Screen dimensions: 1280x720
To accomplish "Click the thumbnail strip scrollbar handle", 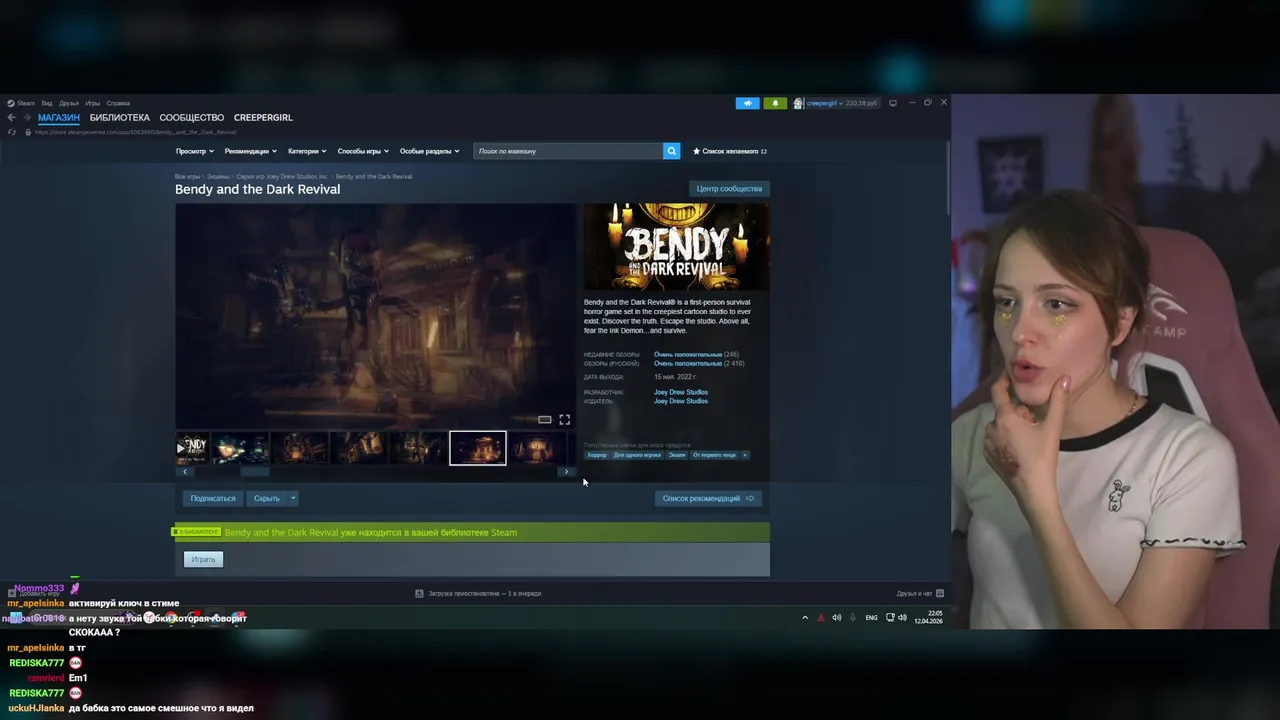I will tap(255, 472).
